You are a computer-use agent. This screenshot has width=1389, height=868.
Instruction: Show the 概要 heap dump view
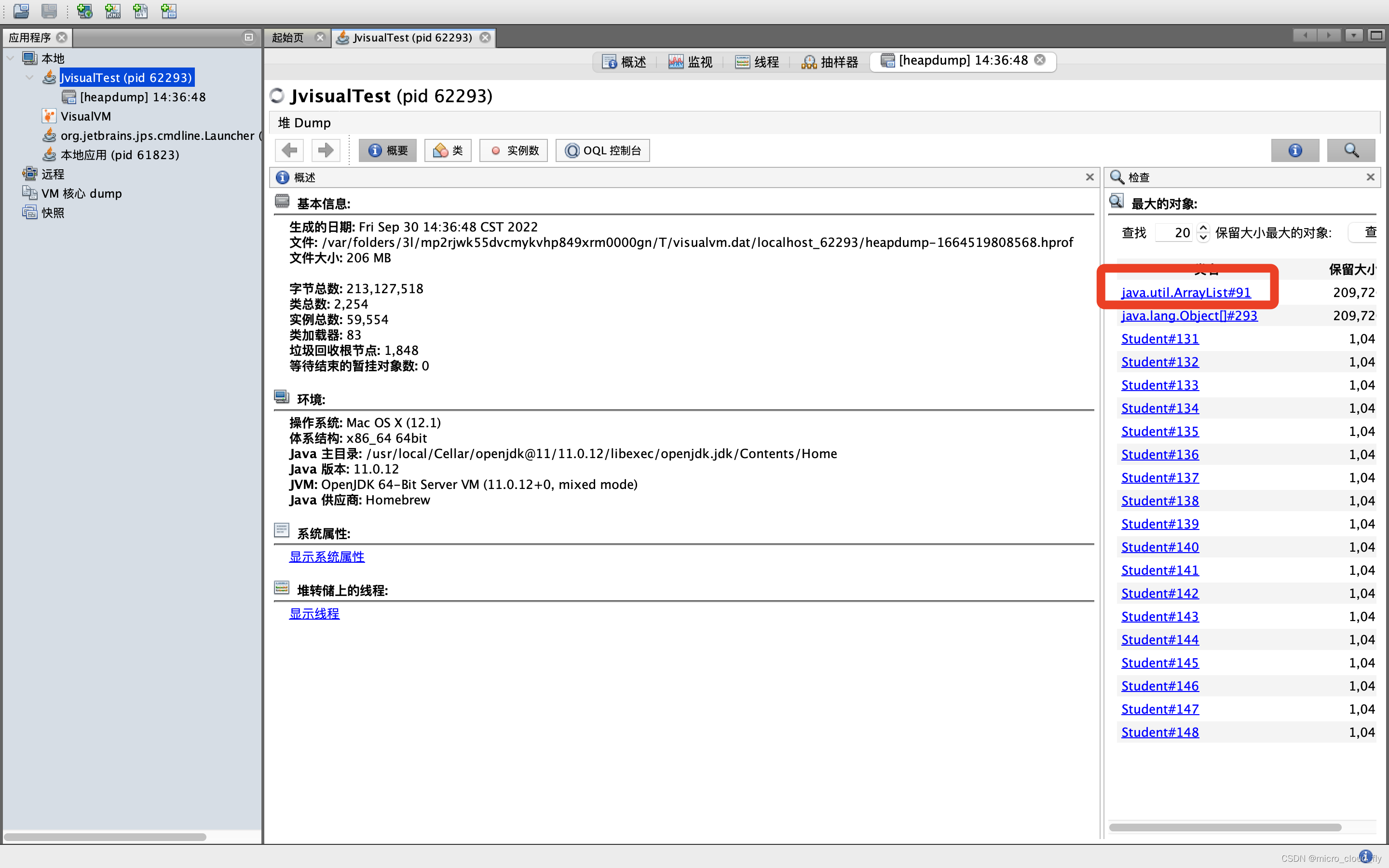(387, 150)
